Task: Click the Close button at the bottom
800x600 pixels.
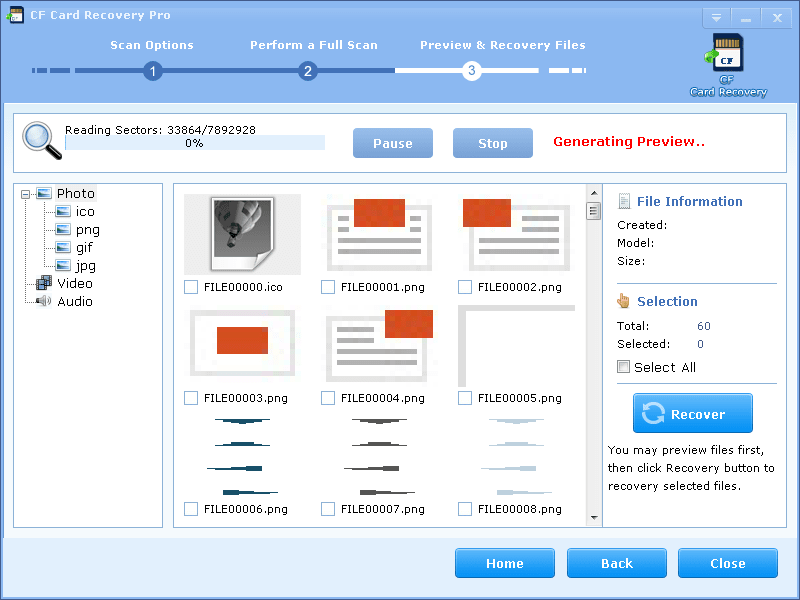Action: 728,563
